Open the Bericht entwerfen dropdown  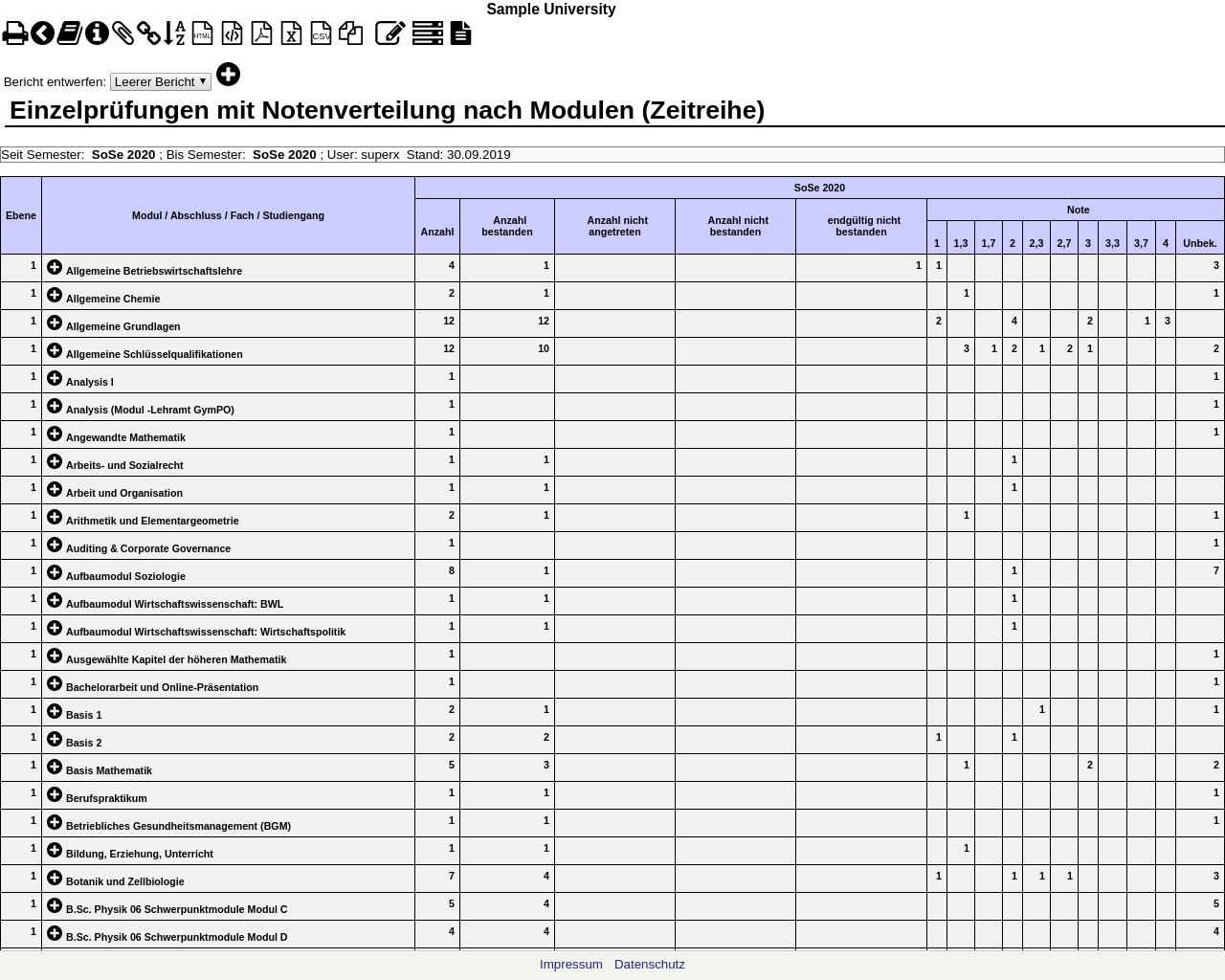(160, 82)
